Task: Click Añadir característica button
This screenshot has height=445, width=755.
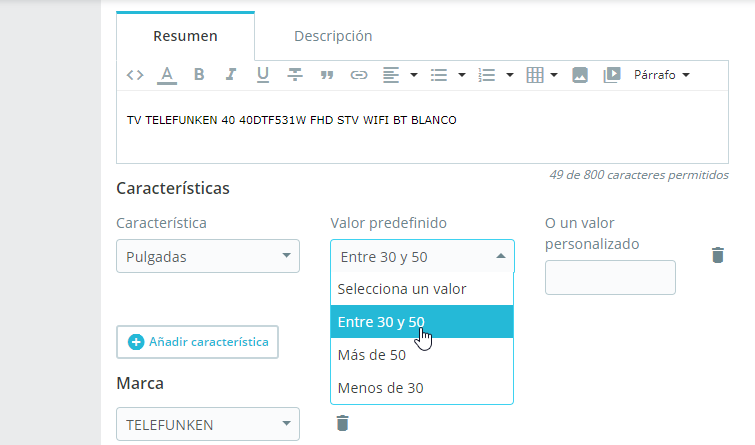Action: tap(197, 342)
